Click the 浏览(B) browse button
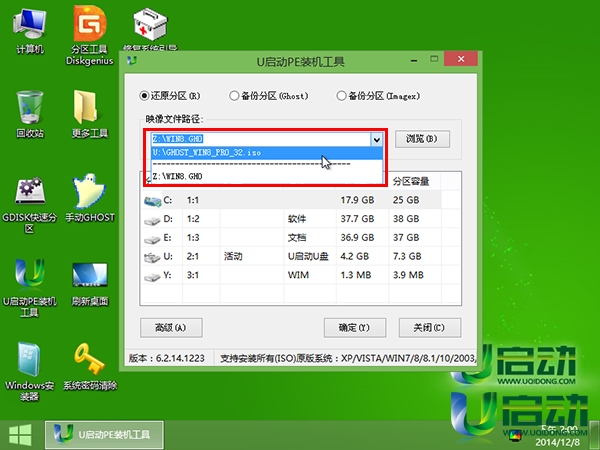The width and height of the screenshot is (600, 450). point(422,139)
